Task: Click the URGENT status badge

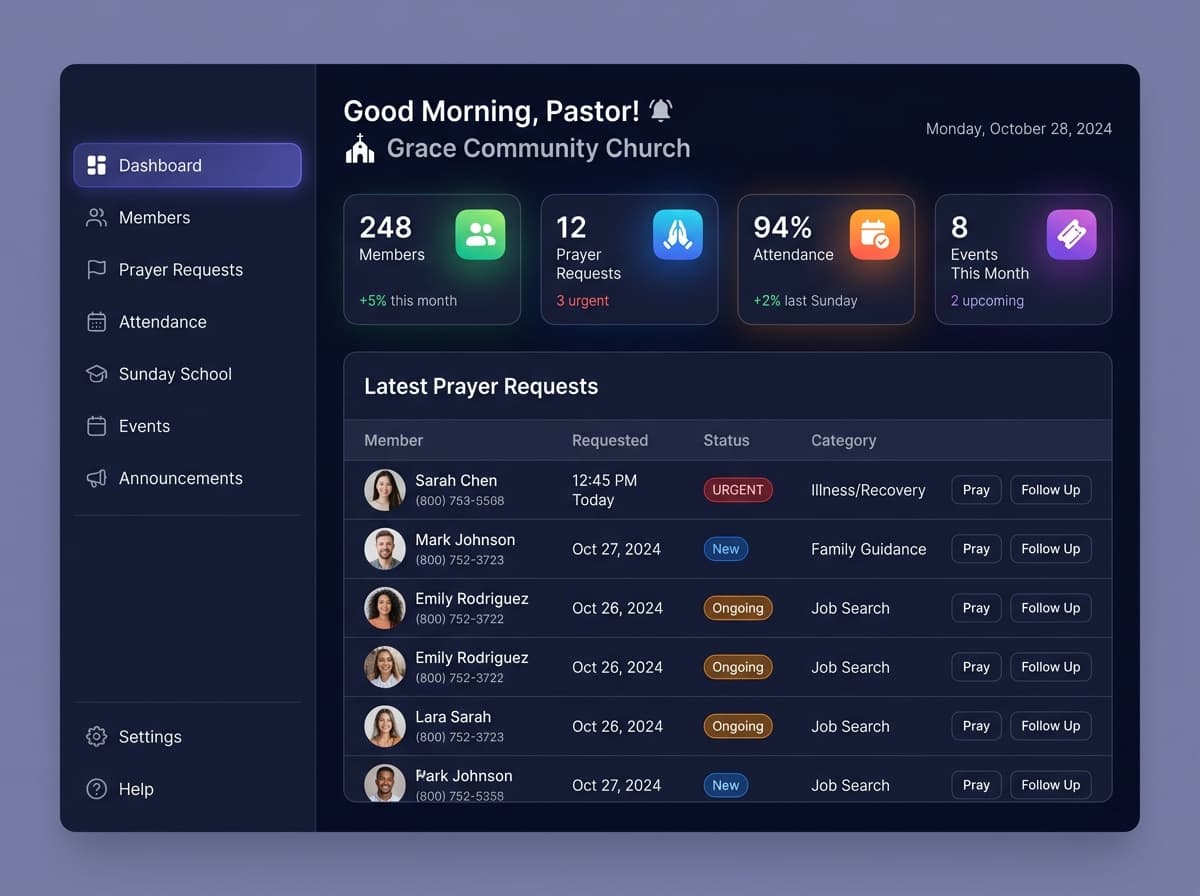Action: pos(738,490)
